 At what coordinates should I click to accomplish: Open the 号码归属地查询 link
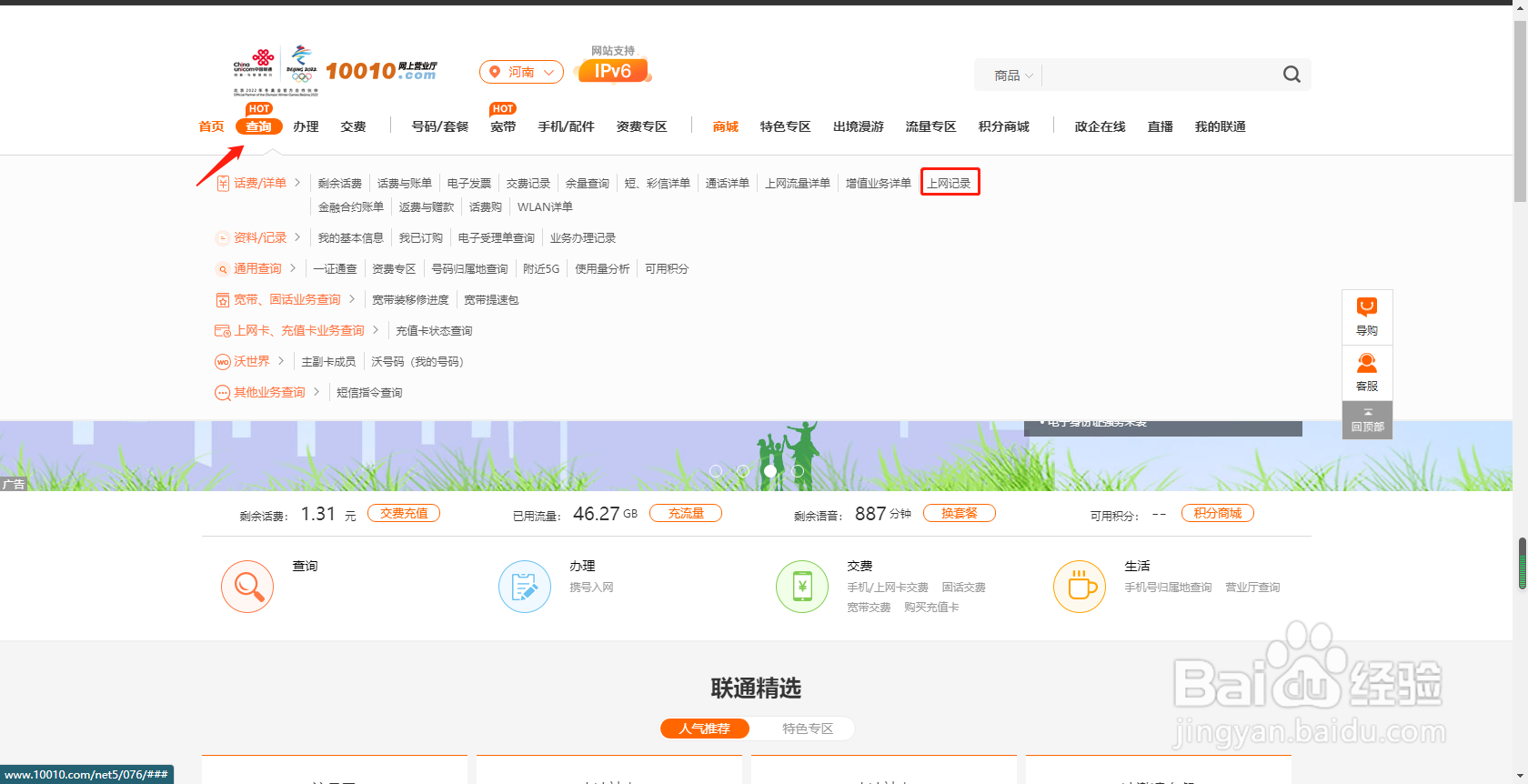tap(469, 268)
